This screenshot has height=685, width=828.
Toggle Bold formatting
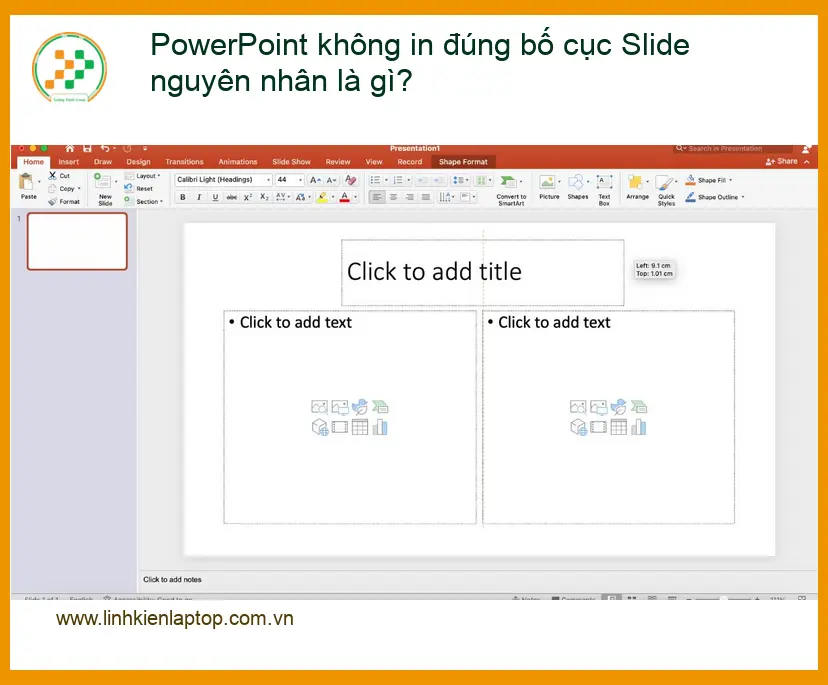[x=183, y=197]
